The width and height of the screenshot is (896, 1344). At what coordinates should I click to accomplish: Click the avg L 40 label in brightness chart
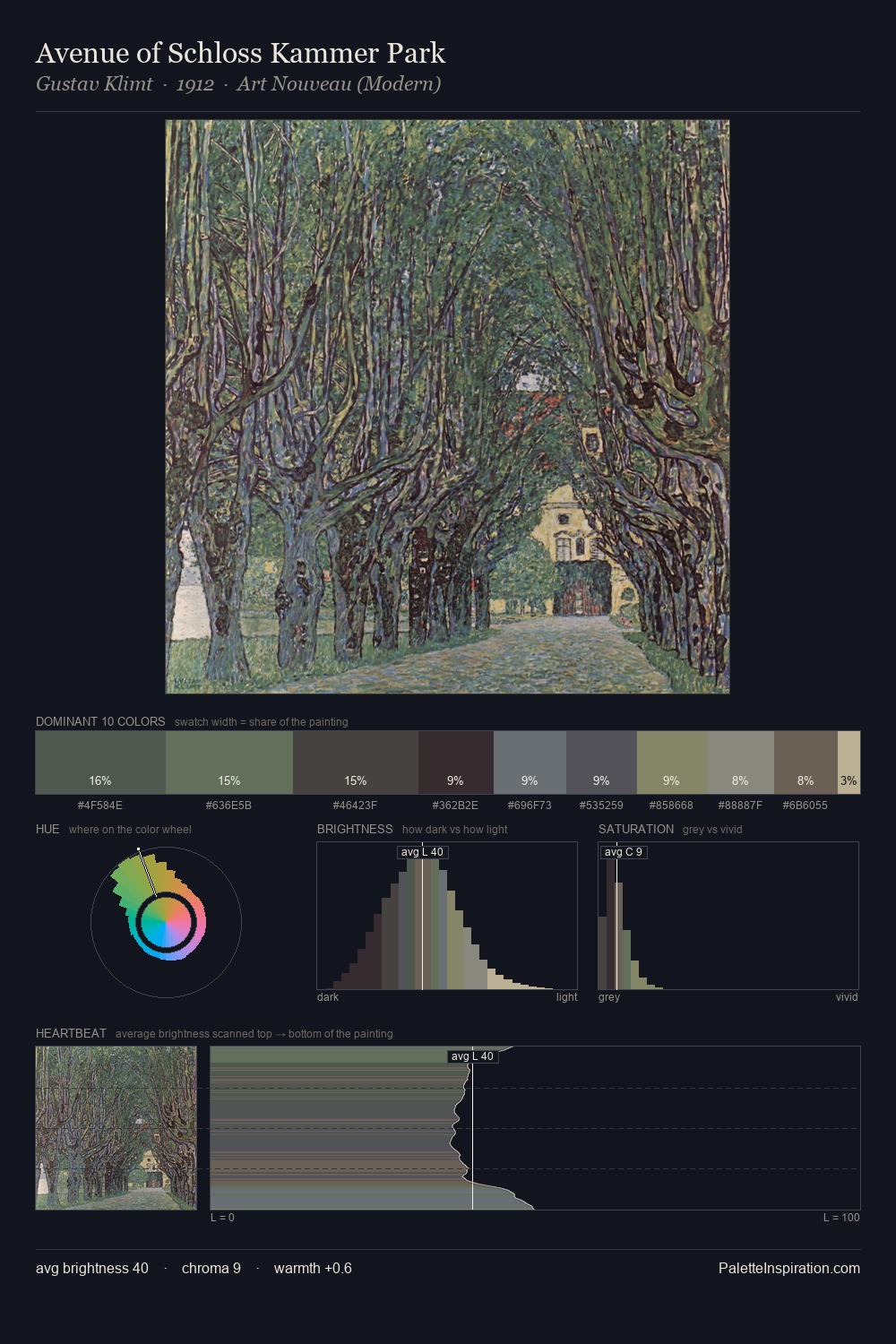coord(422,852)
